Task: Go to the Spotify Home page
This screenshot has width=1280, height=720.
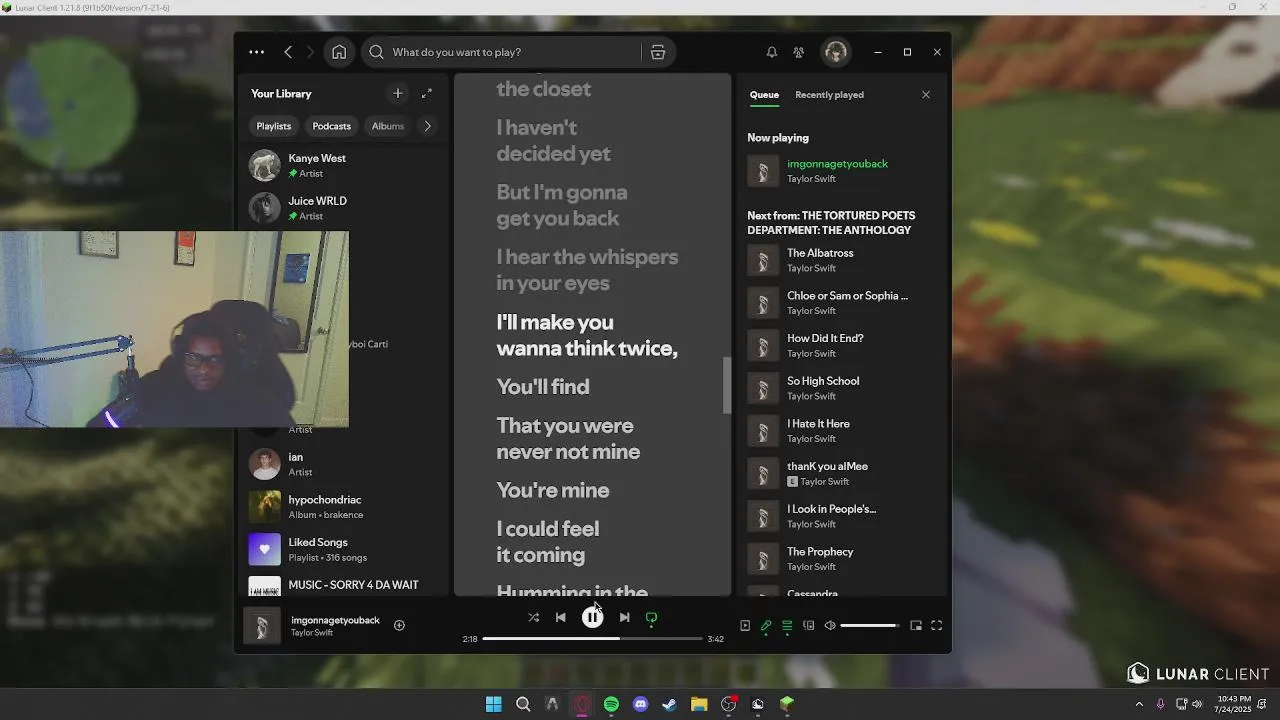Action: coord(339,52)
